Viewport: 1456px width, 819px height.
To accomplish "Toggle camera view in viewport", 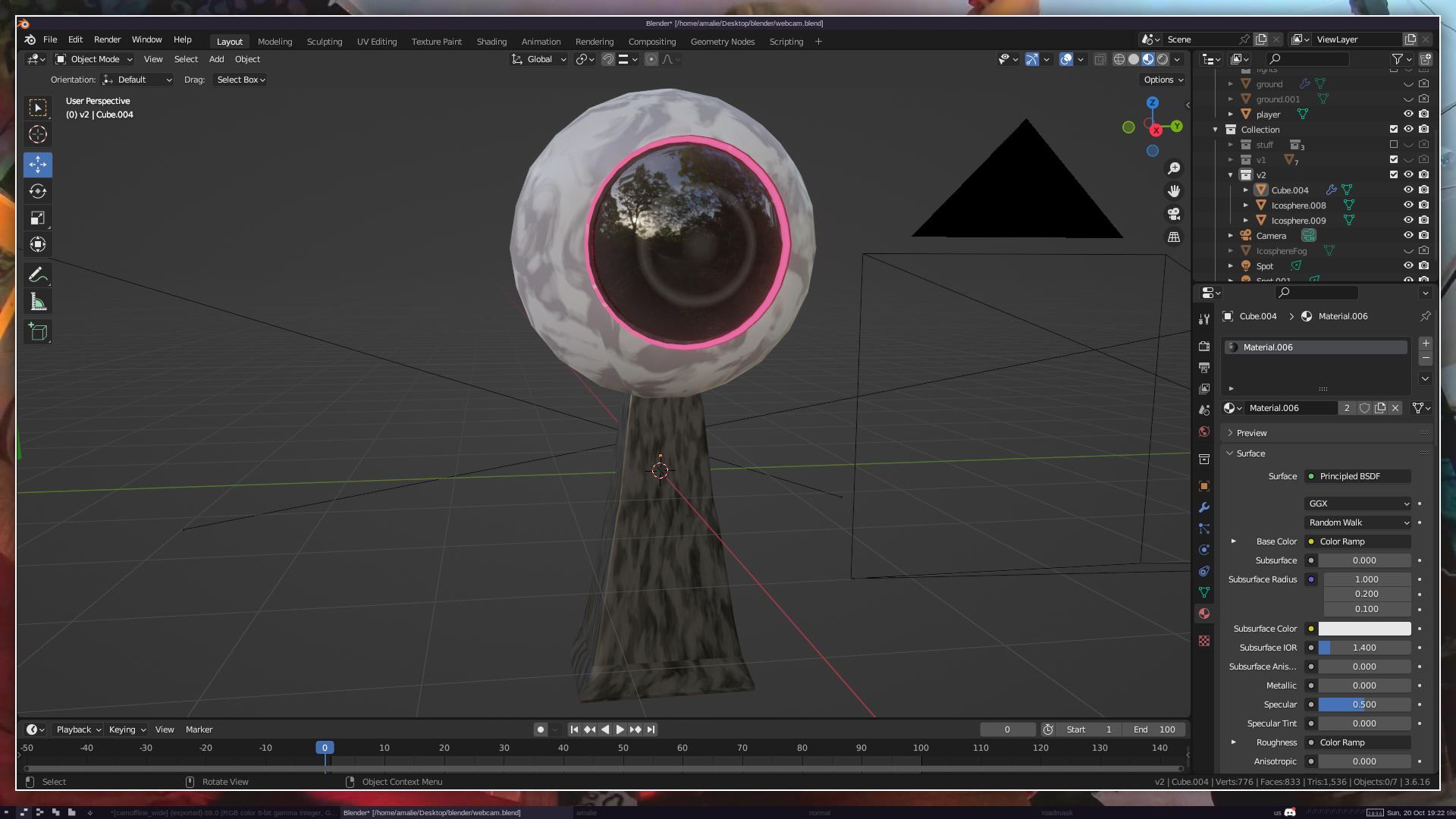I will (x=1174, y=214).
